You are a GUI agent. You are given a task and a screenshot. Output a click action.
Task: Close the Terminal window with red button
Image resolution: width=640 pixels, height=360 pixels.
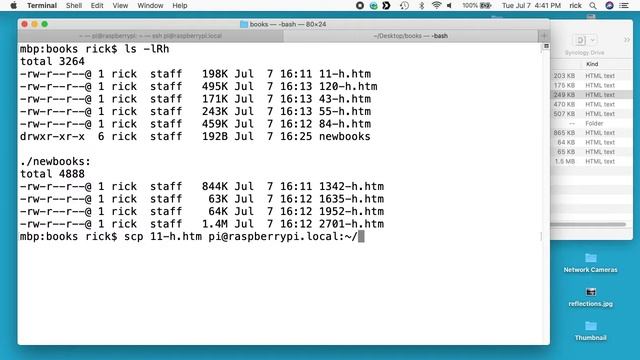click(24, 24)
